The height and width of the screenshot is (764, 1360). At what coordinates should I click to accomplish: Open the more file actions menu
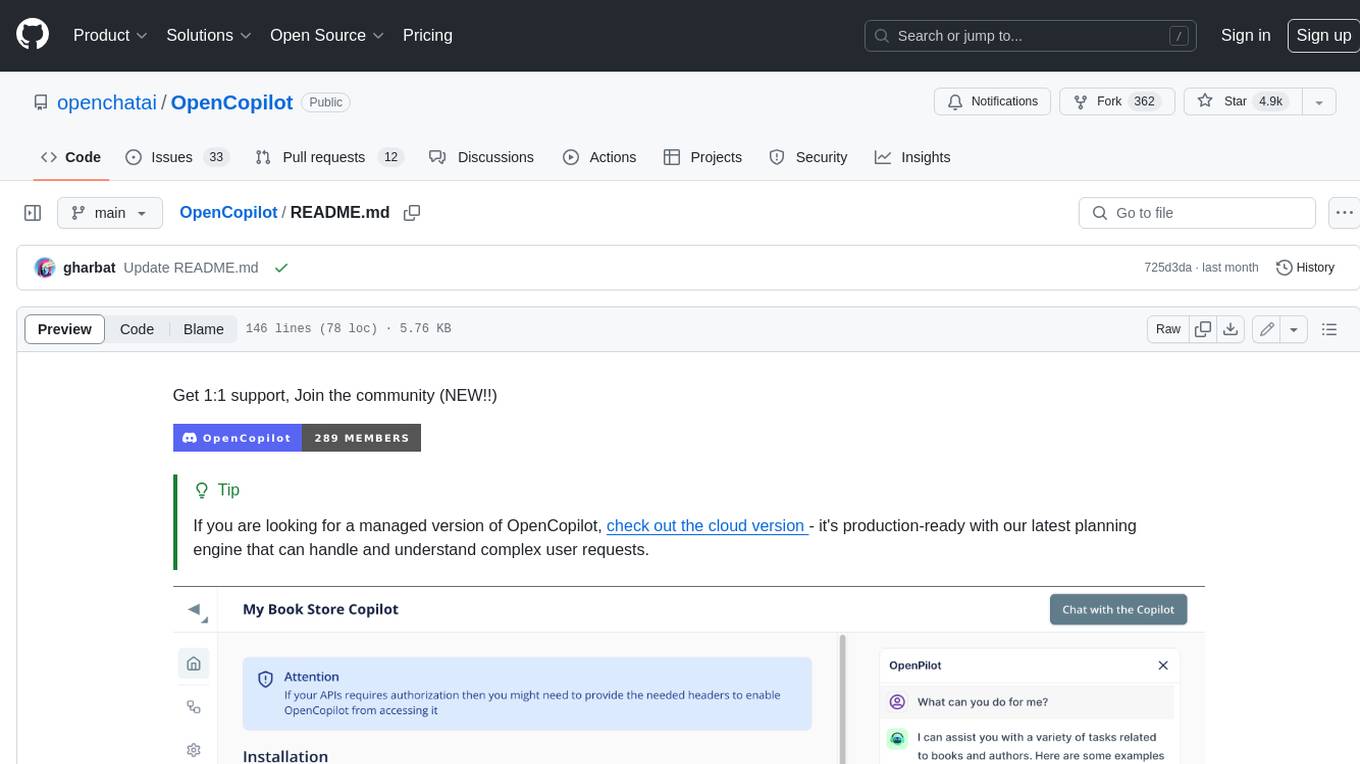1344,213
